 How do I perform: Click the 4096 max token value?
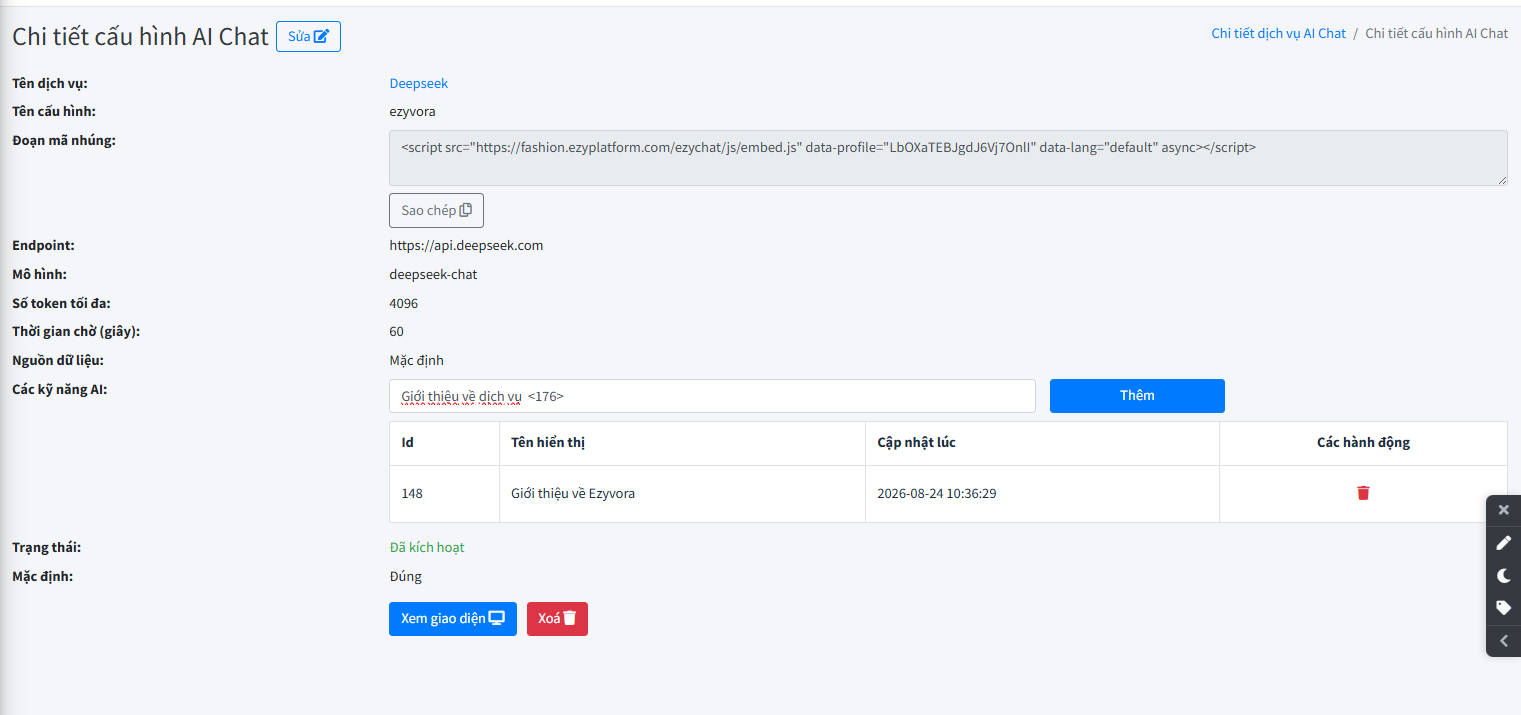pyautogui.click(x=403, y=303)
